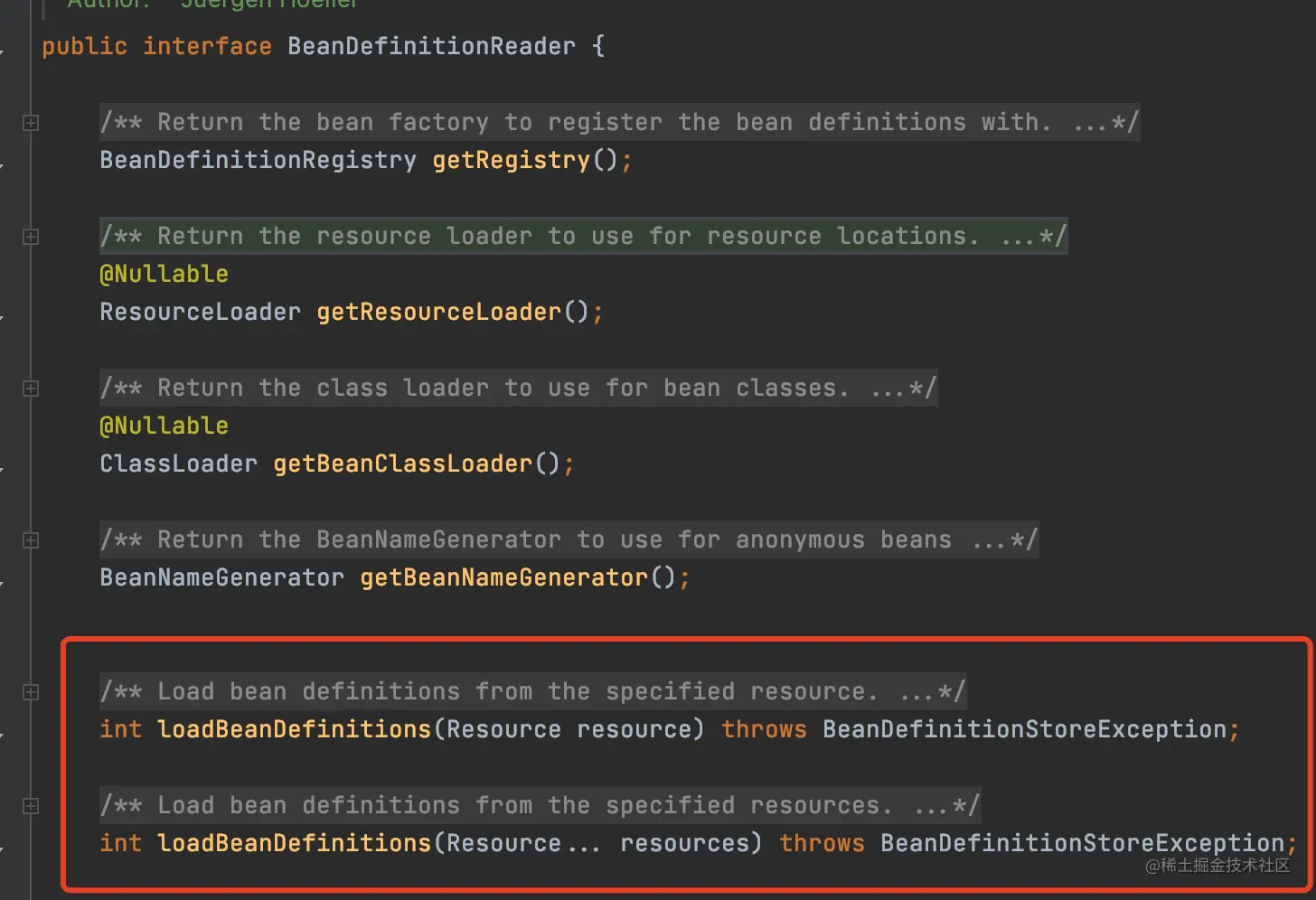
Task: Expand the folded Javadoc above getRegistry
Action: click(x=30, y=122)
